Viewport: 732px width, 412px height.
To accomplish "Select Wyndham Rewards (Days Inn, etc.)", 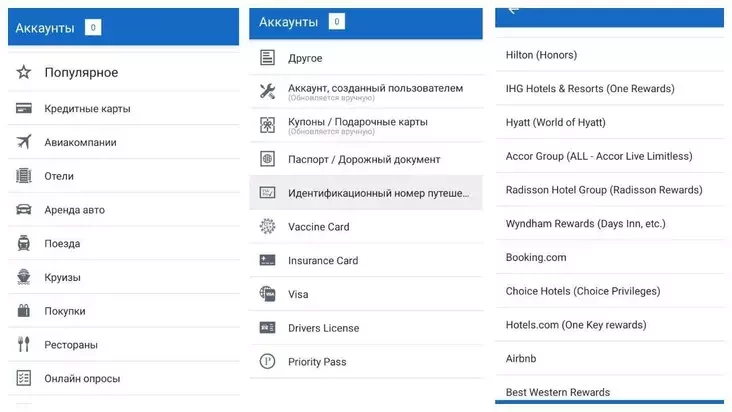I will point(610,223).
